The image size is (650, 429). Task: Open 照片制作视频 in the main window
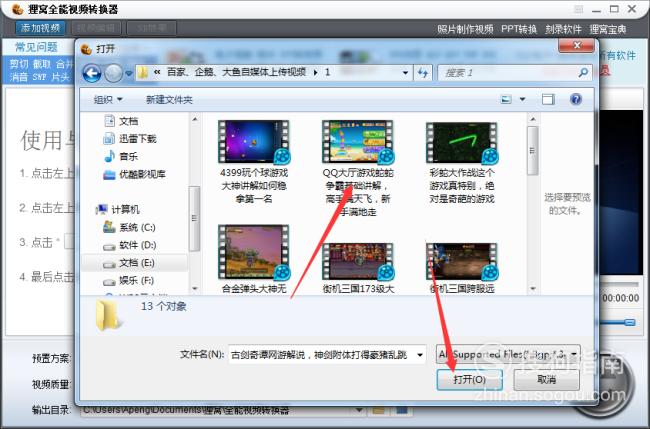465,29
